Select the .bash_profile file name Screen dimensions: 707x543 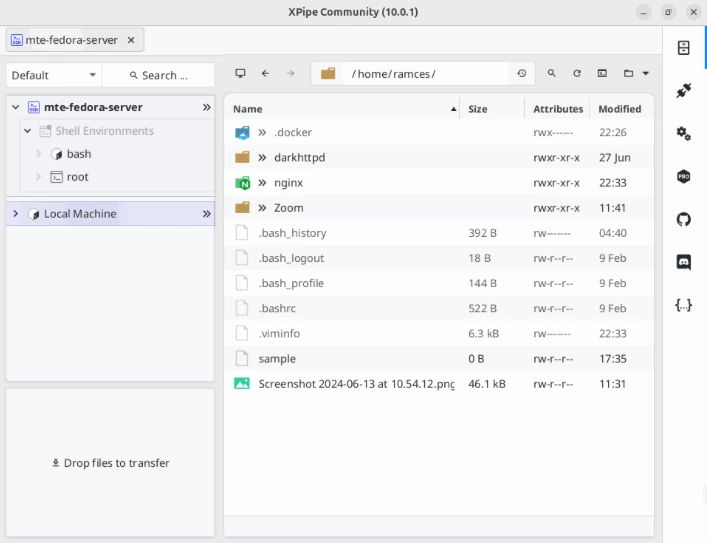pyautogui.click(x=291, y=283)
